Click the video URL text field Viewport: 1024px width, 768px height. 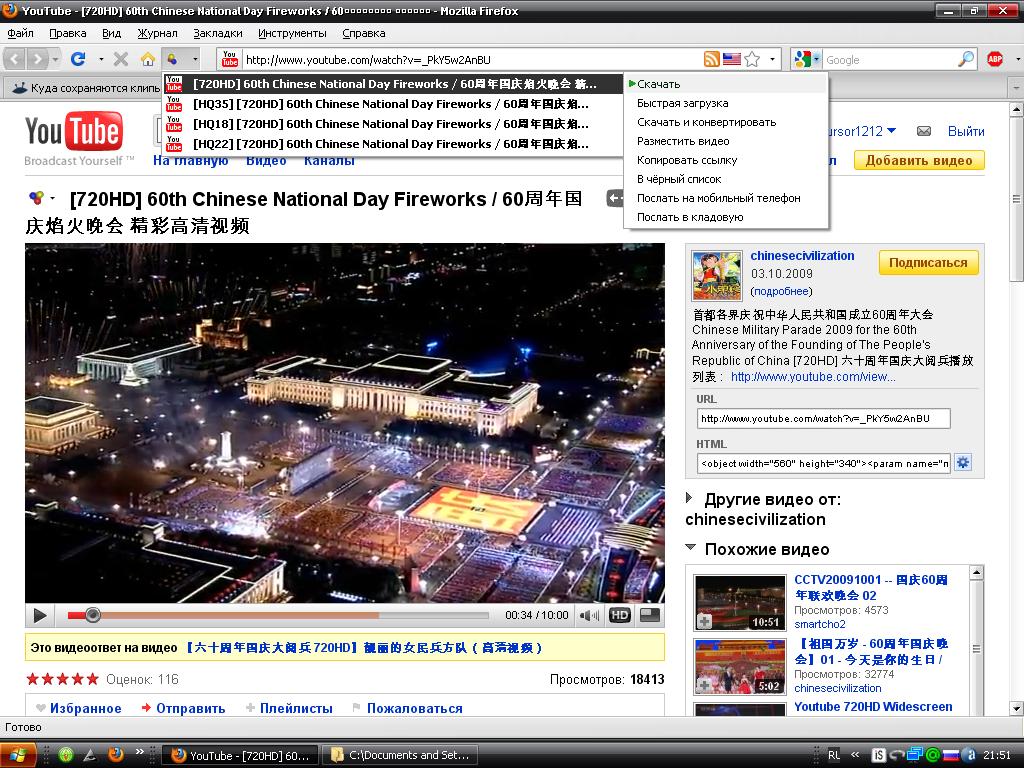[x=823, y=418]
